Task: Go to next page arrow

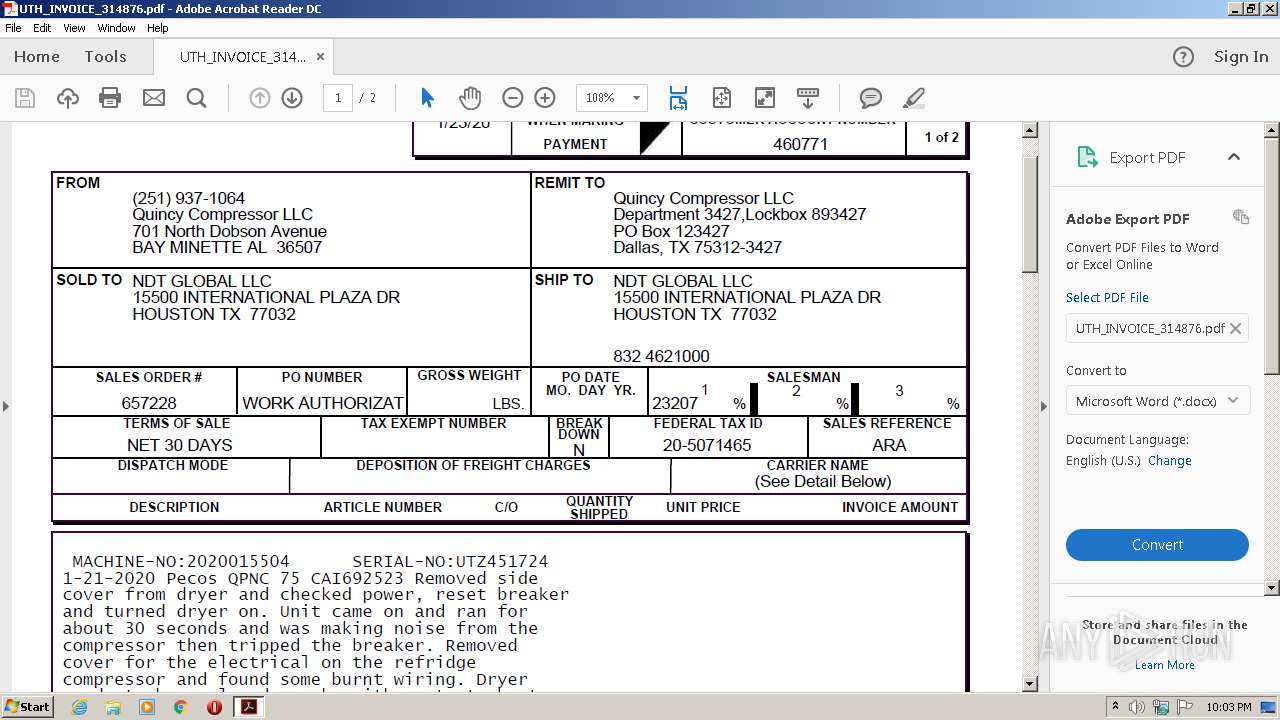Action: coord(292,98)
